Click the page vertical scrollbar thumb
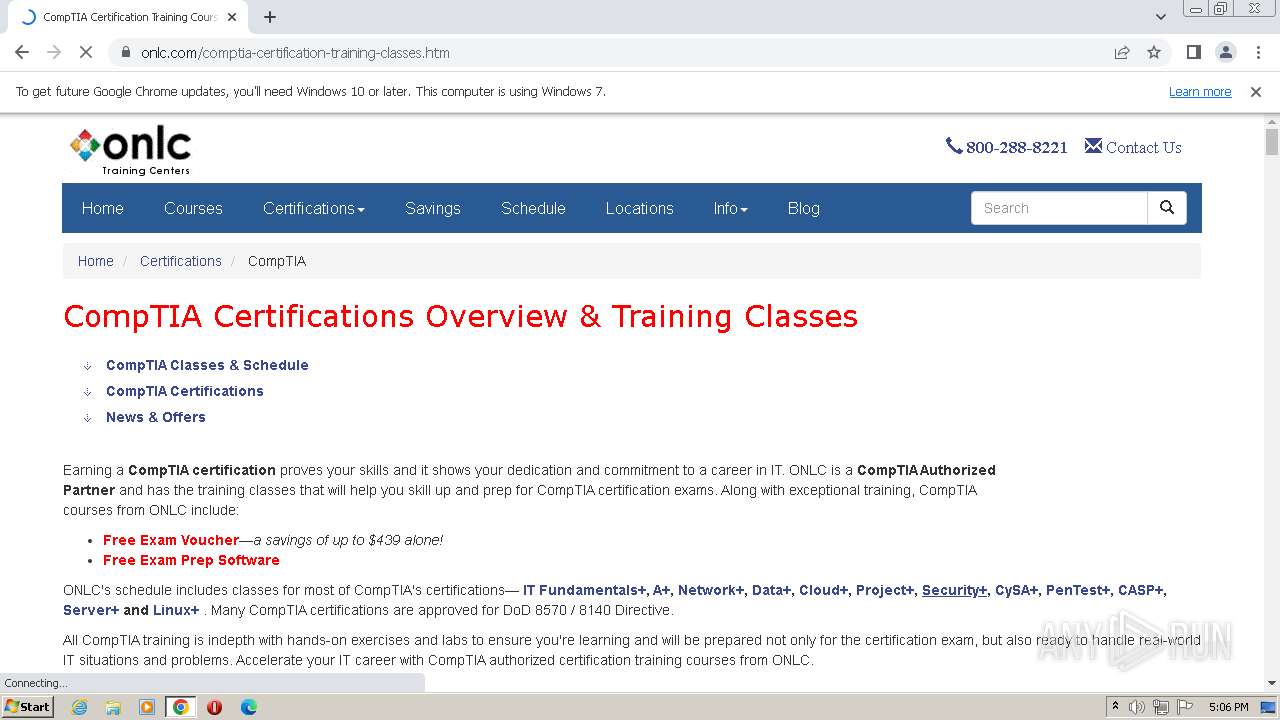Viewport: 1280px width, 720px height. point(1271,142)
